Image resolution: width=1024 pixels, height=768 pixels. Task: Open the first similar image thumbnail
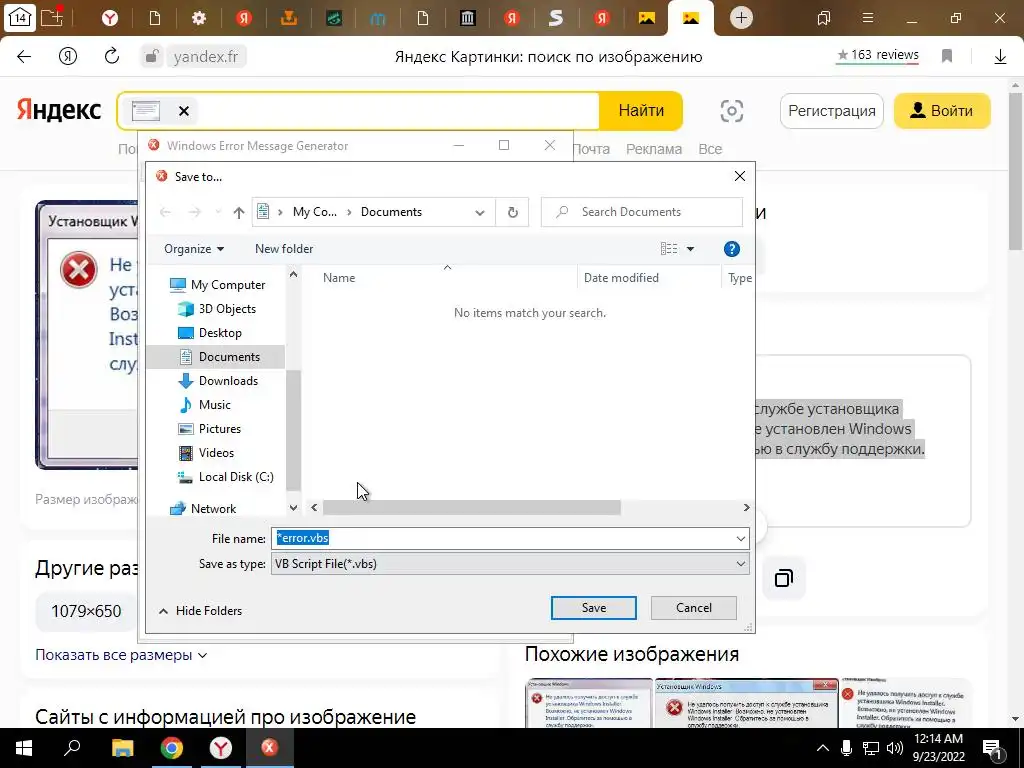[x=589, y=703]
